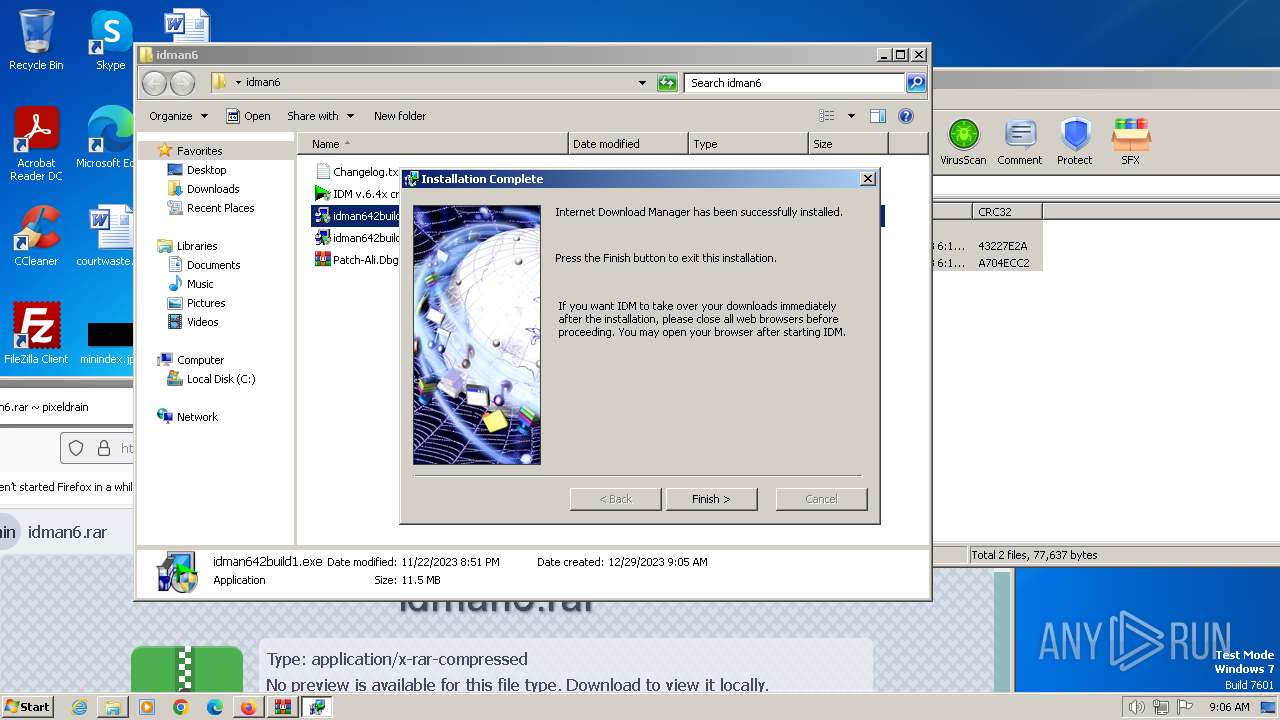Image resolution: width=1280 pixels, height=720 pixels.
Task: Select Network in the navigation pane
Action: pos(197,417)
